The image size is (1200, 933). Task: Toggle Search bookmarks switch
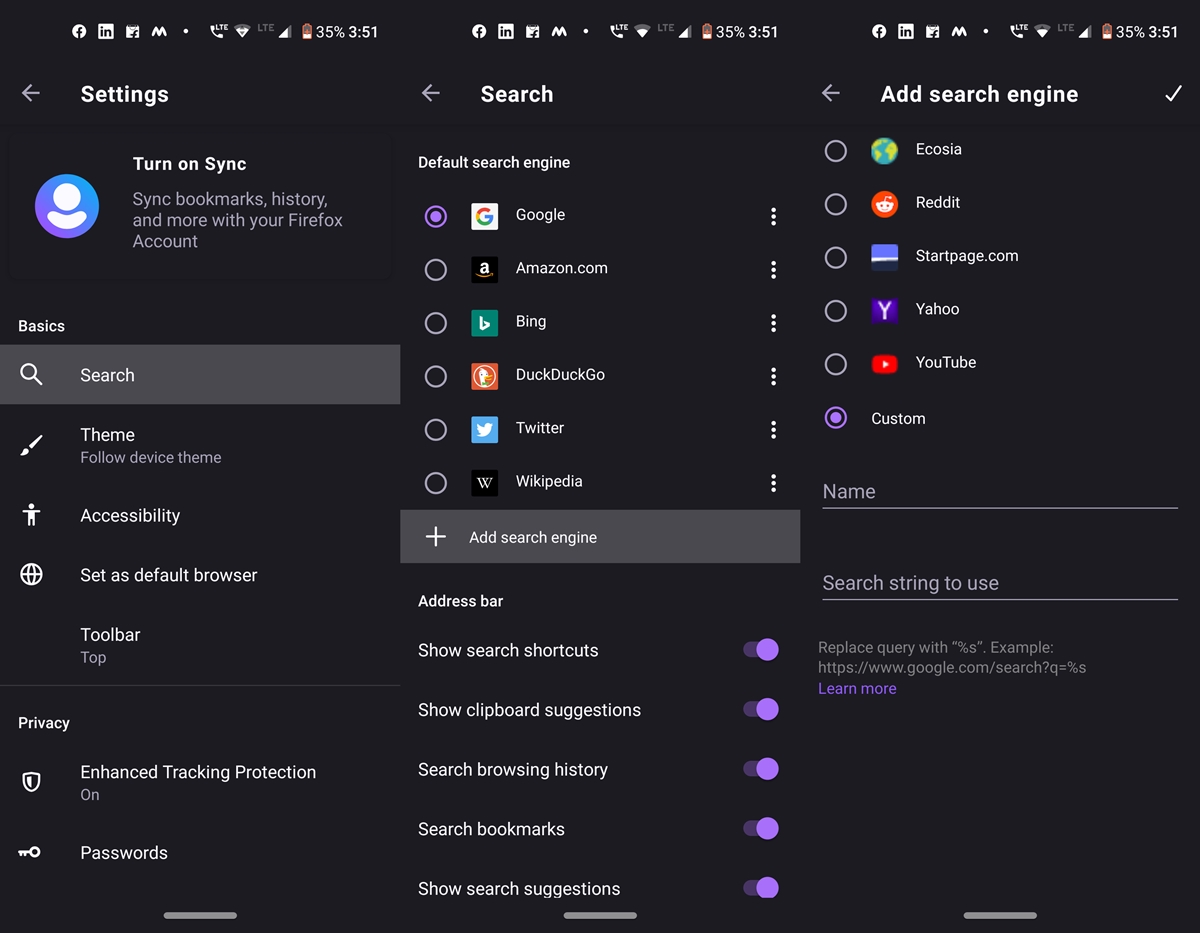pos(761,828)
